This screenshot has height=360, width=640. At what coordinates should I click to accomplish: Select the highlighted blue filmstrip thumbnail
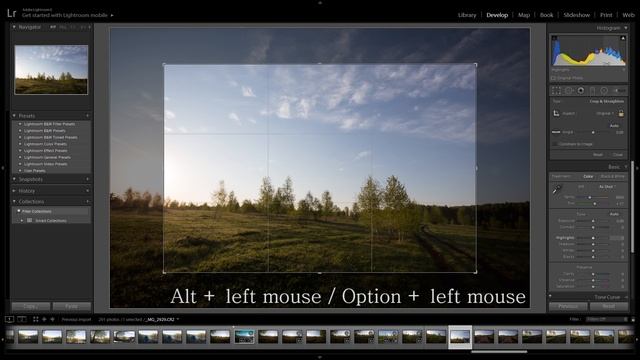pos(244,337)
